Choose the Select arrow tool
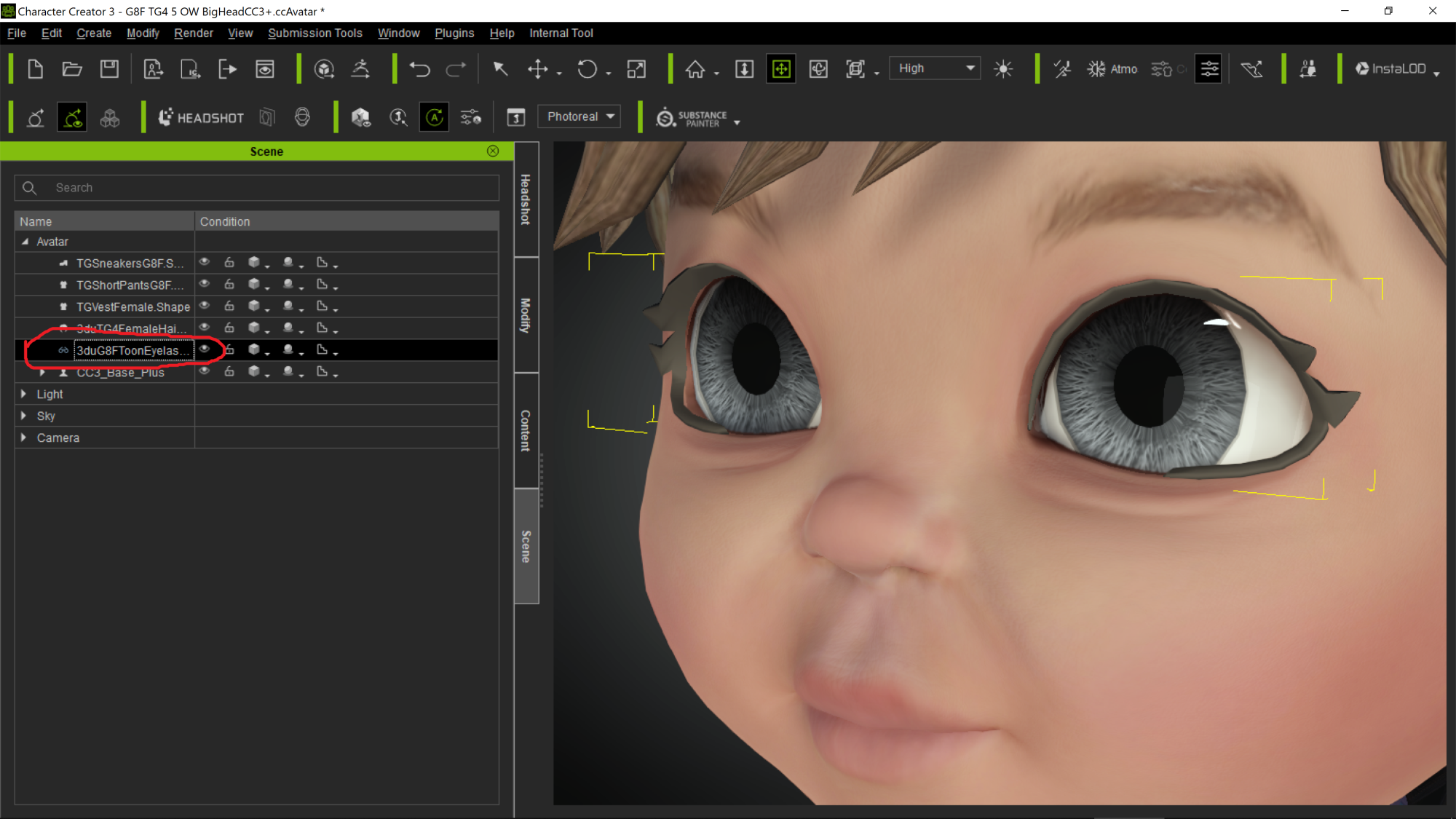The width and height of the screenshot is (1456, 819). coord(500,69)
